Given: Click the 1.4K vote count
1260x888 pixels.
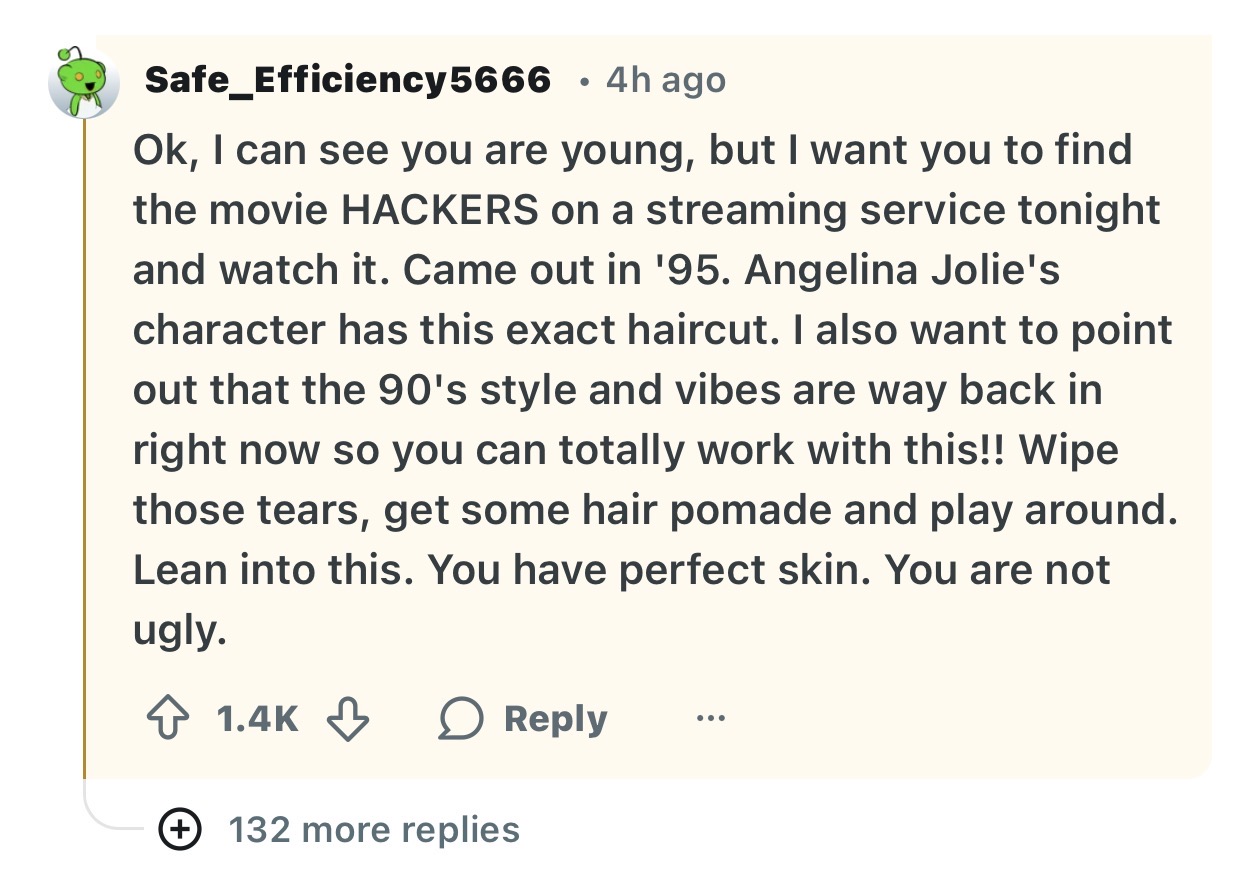Looking at the screenshot, I should [257, 720].
